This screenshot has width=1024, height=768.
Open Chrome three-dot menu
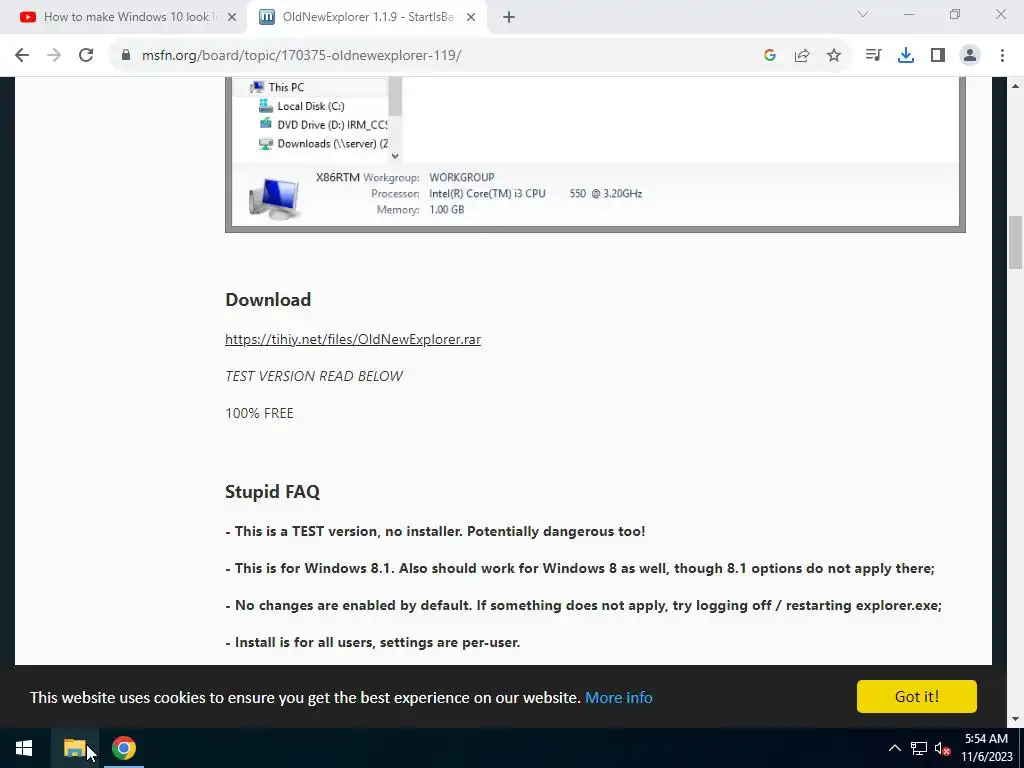pos(1002,56)
